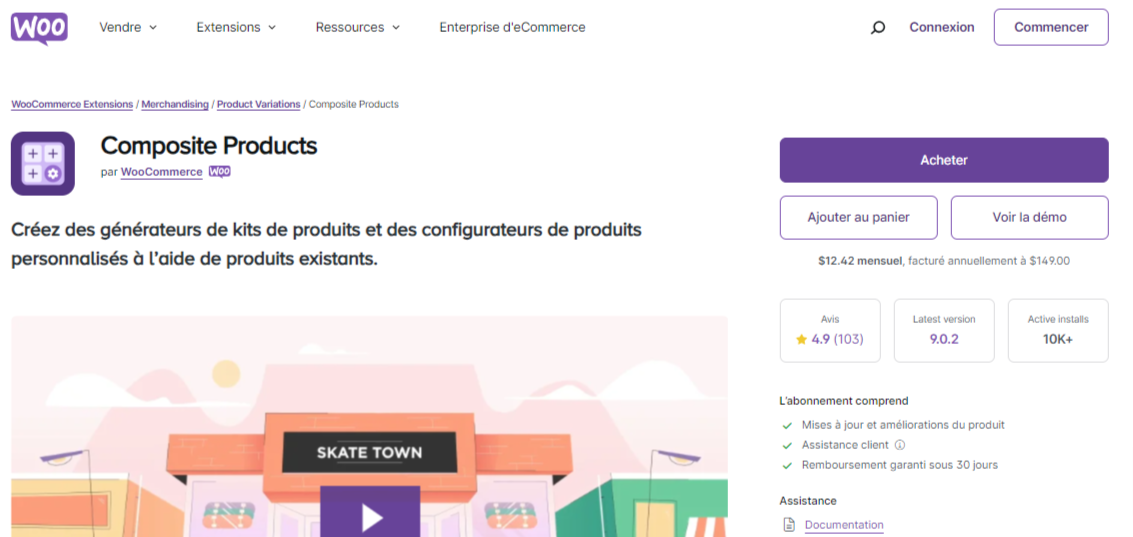Open Product Variations breadcrumb link
1133x537 pixels.
(x=259, y=105)
